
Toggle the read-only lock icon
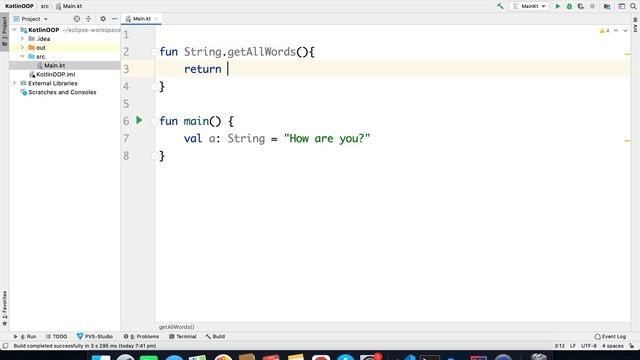(x=632, y=346)
